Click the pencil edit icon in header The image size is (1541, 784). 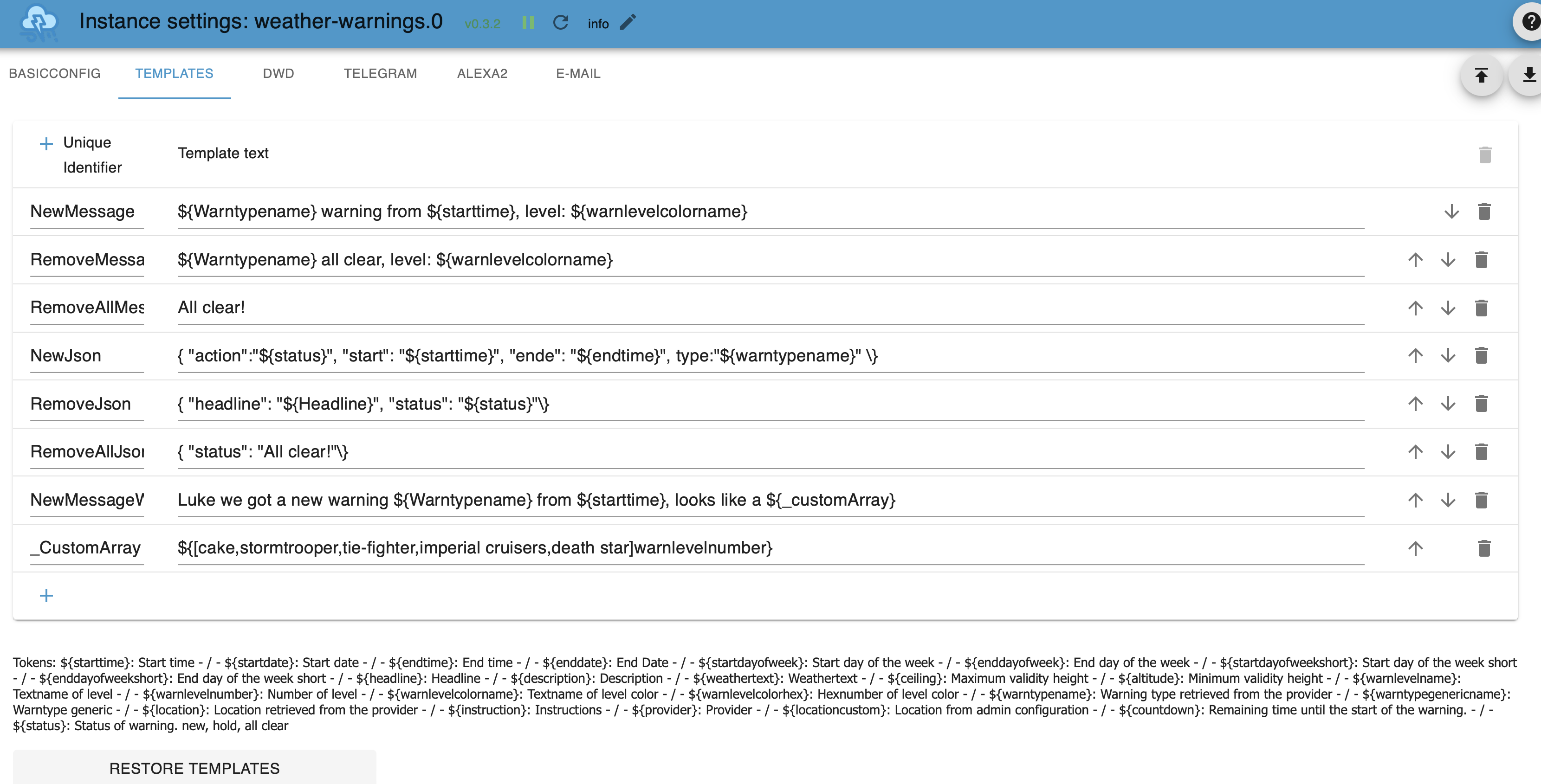(628, 23)
